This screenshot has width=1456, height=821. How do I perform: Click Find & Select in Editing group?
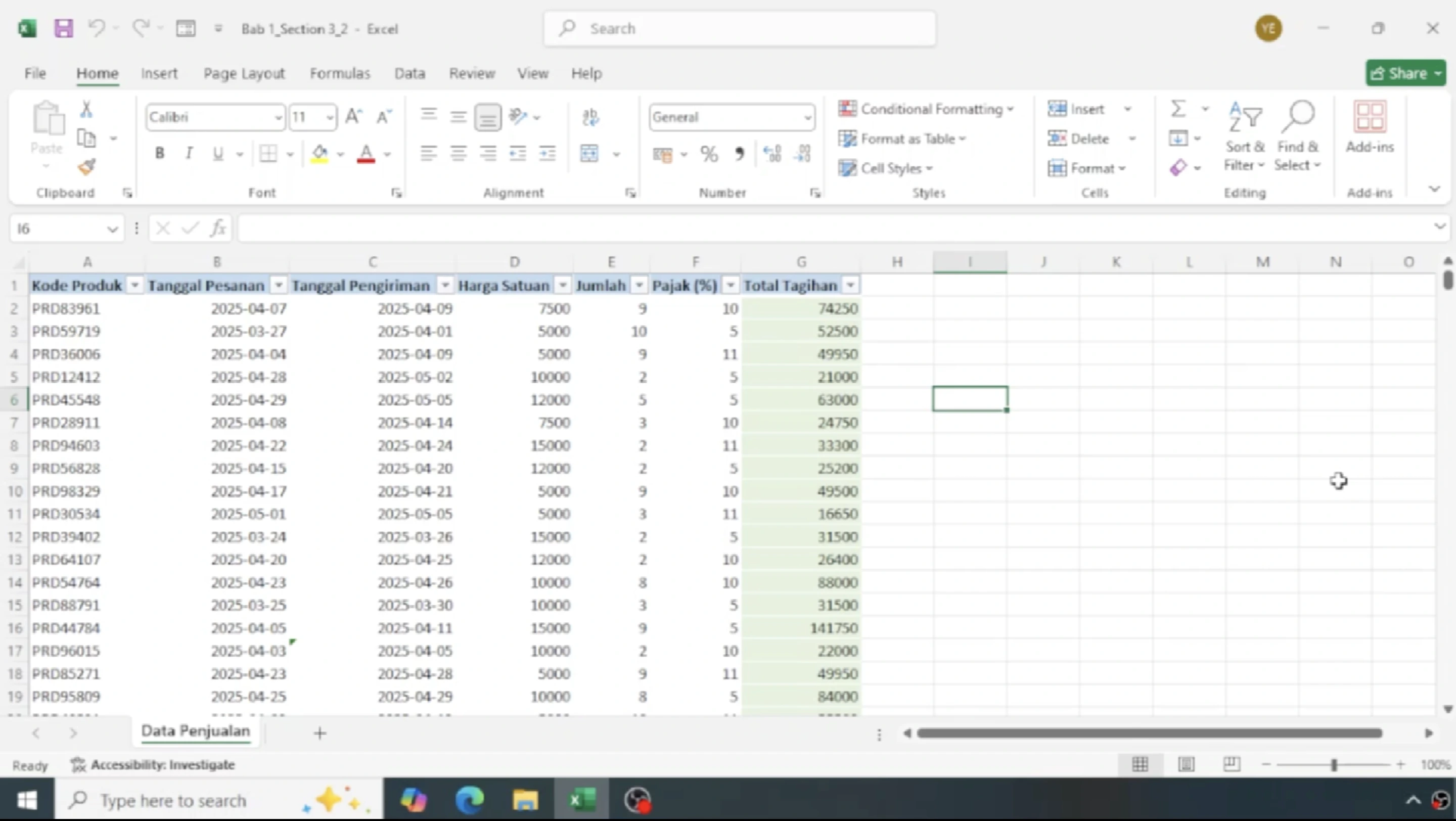click(1298, 135)
